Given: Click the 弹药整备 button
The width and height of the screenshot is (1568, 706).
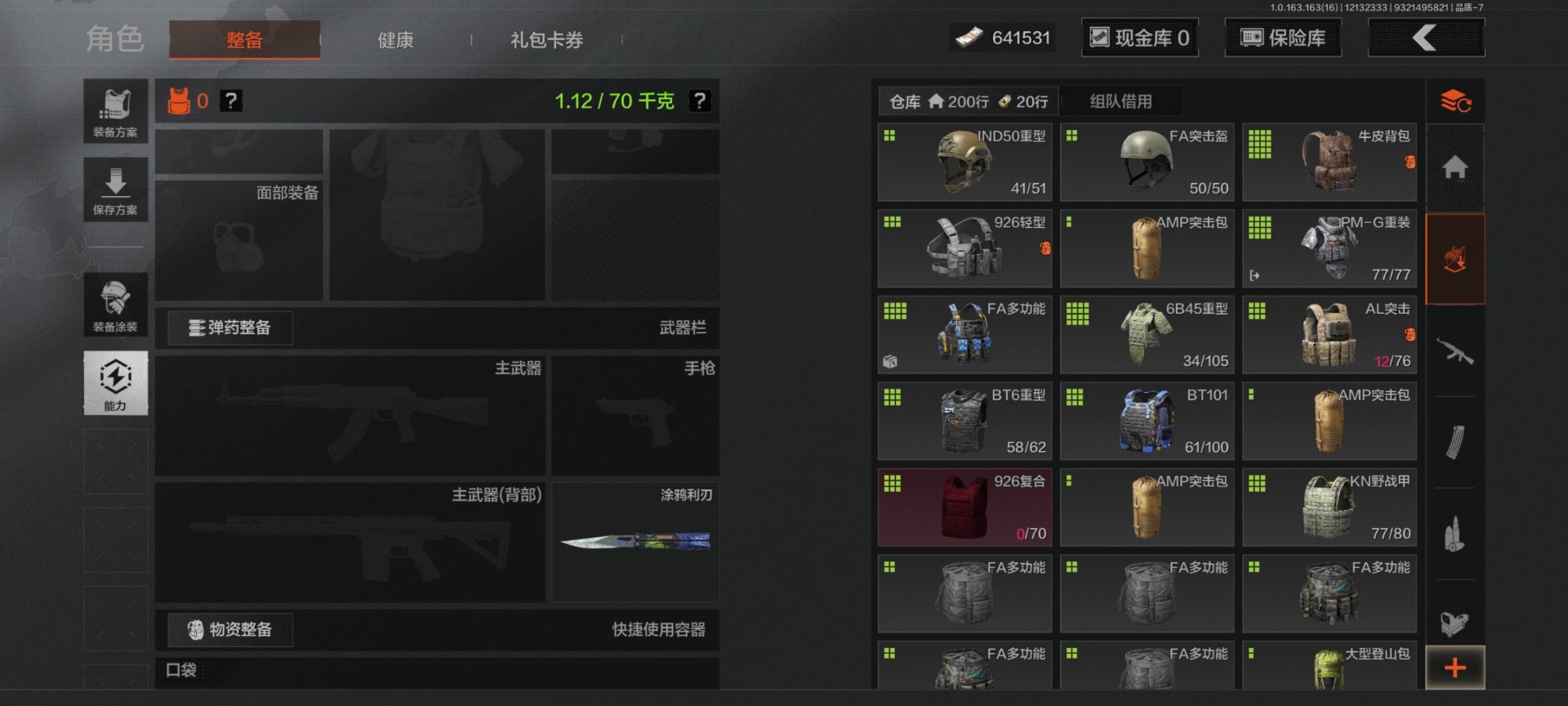Looking at the screenshot, I should (x=229, y=328).
